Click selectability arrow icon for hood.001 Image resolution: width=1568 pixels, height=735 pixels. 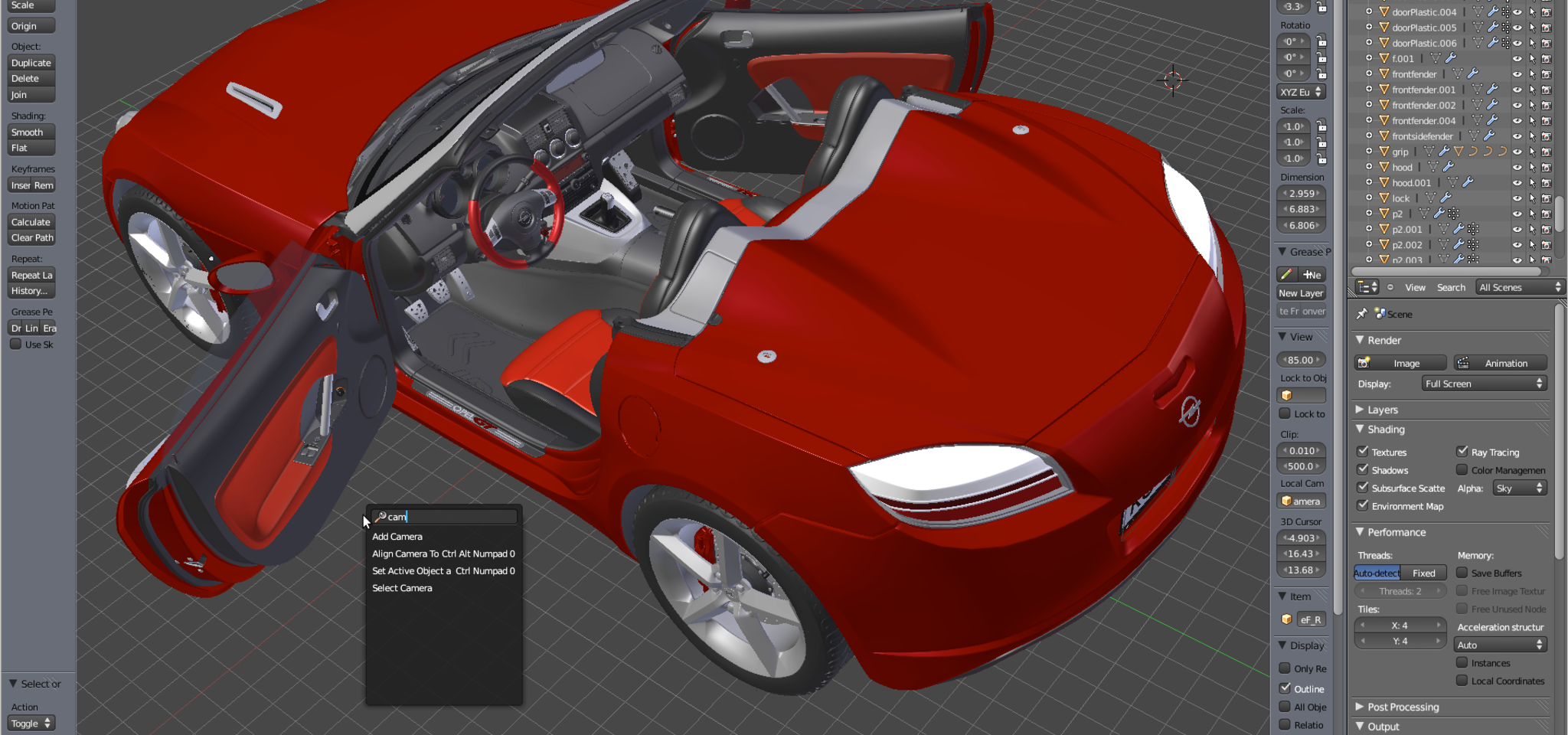pyautogui.click(x=1532, y=182)
